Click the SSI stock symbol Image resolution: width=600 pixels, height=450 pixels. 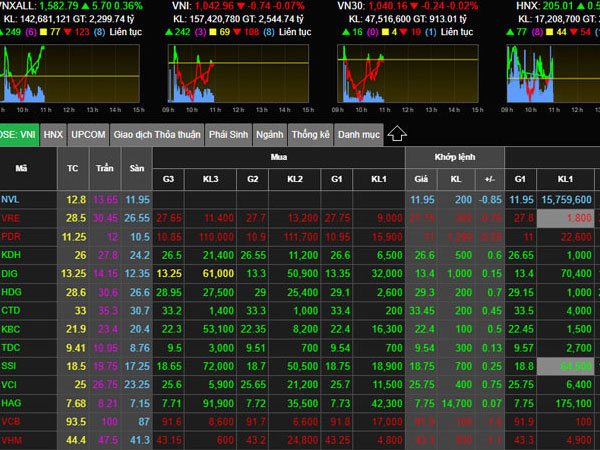9,366
